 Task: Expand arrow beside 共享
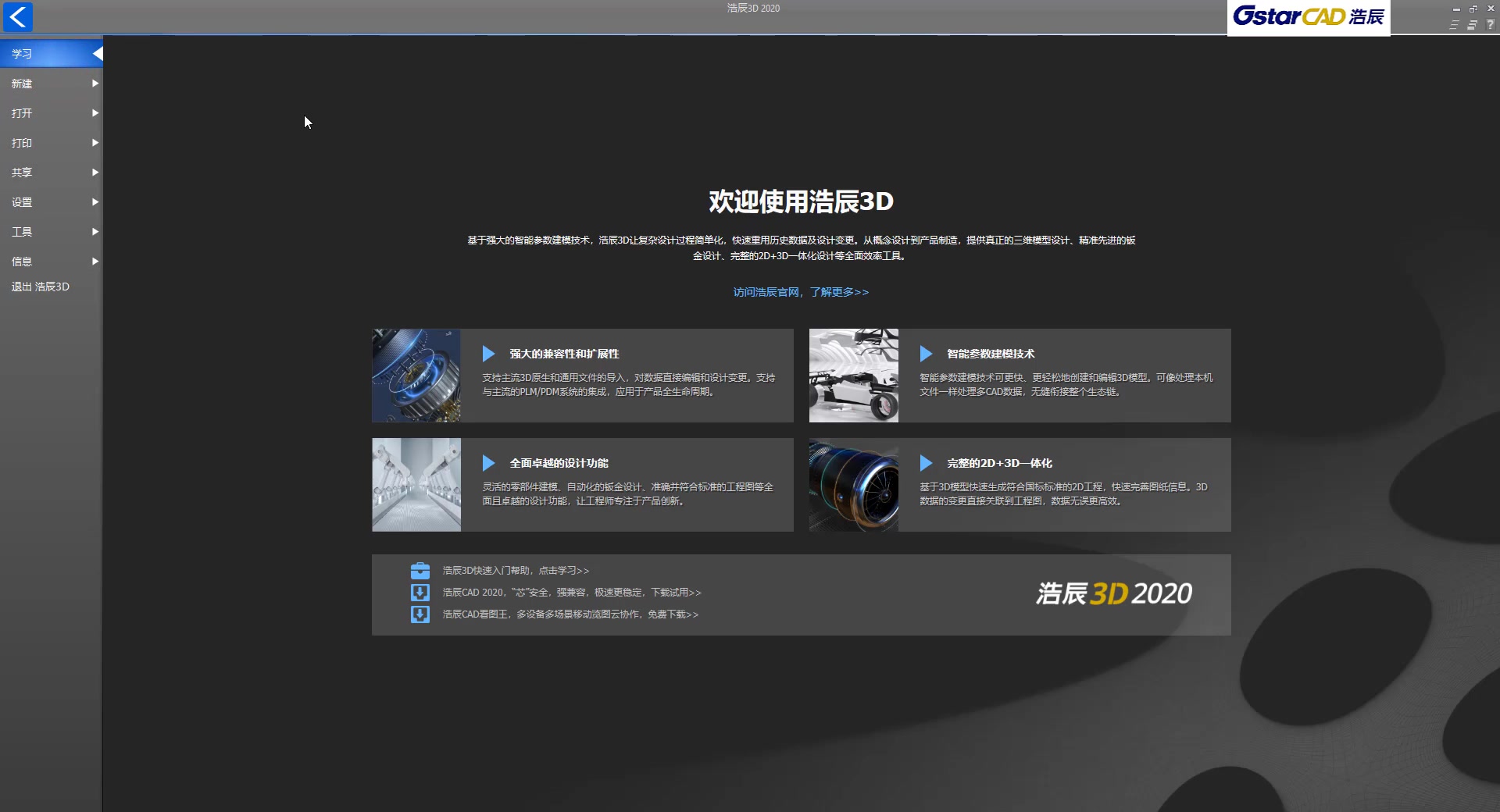pos(95,173)
